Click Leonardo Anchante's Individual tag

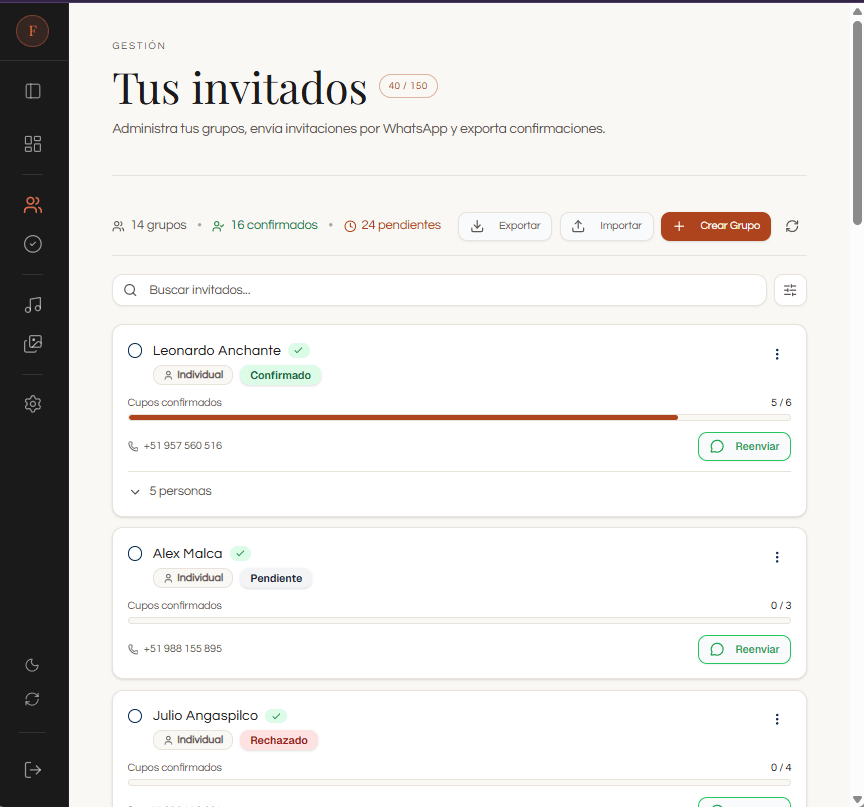[193, 375]
